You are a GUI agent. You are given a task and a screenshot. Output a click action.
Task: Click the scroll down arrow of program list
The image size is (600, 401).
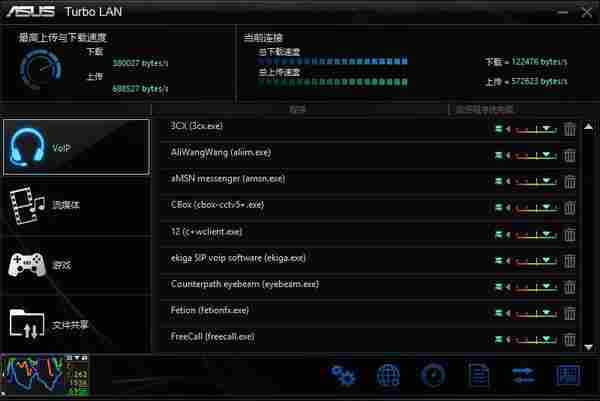tap(589, 347)
